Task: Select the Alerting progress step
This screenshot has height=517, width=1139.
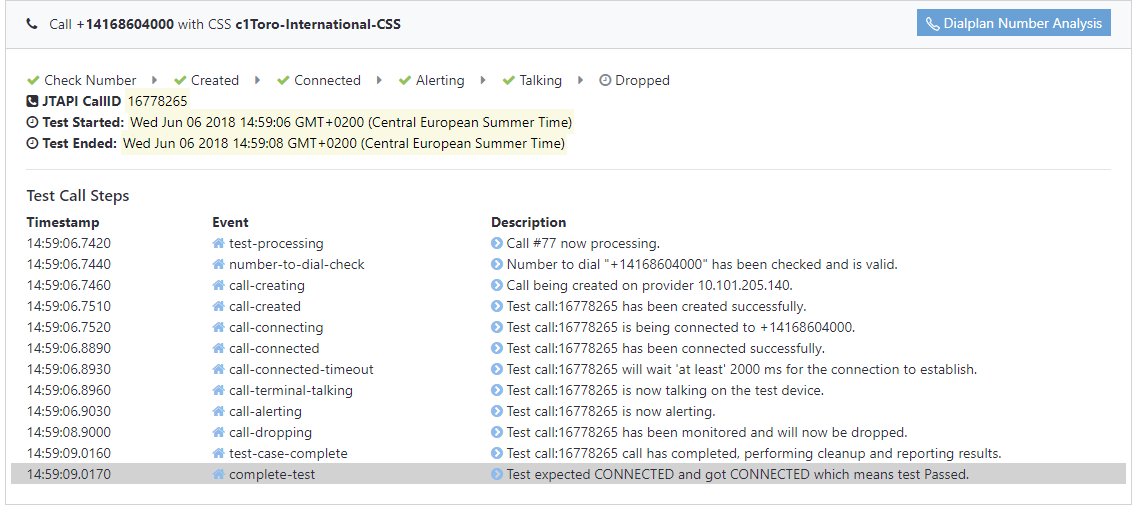Action: [x=431, y=81]
